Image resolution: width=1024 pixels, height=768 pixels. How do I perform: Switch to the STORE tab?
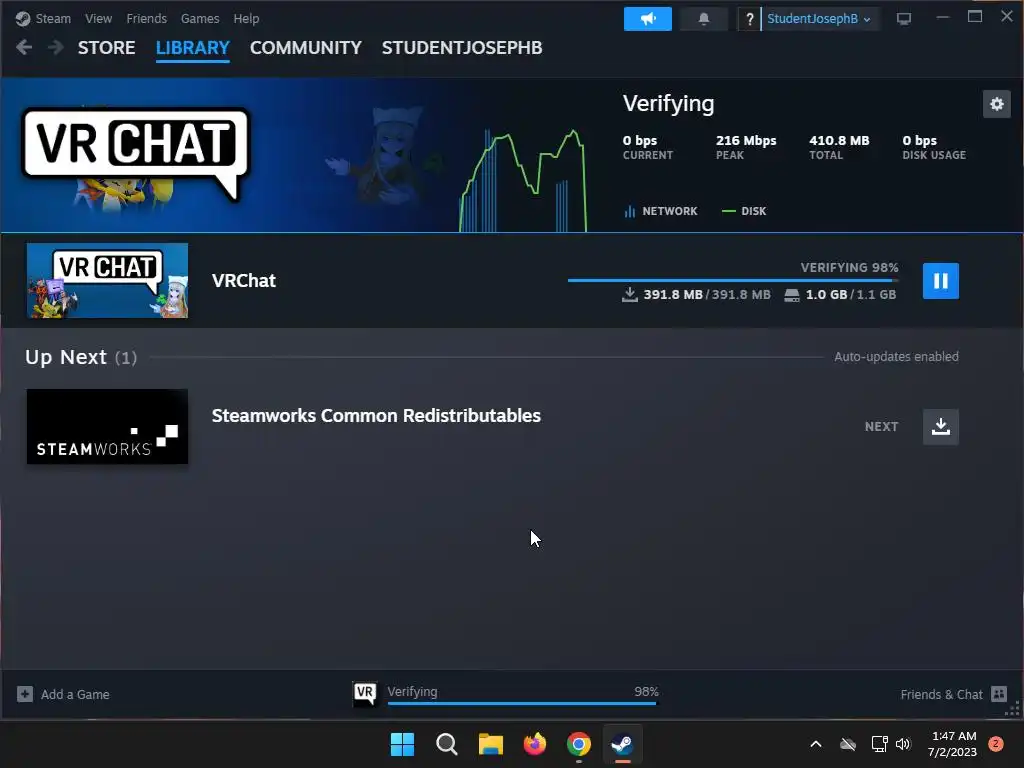point(106,48)
